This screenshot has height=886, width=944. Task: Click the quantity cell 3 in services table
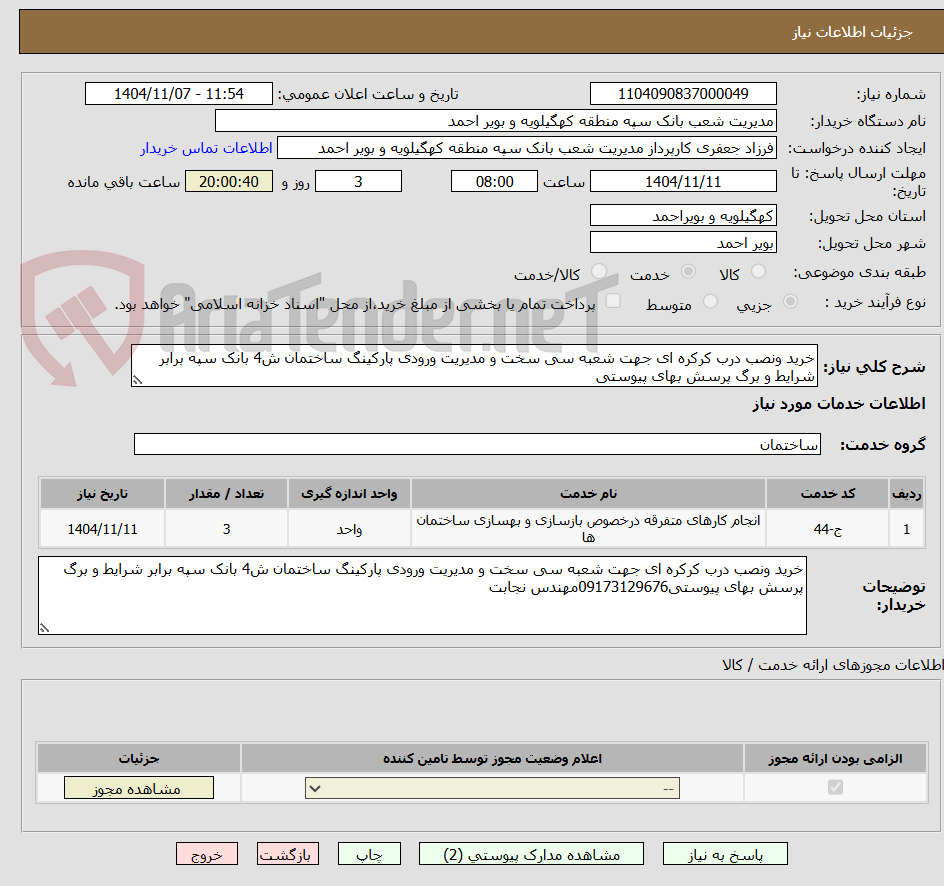coord(226,529)
